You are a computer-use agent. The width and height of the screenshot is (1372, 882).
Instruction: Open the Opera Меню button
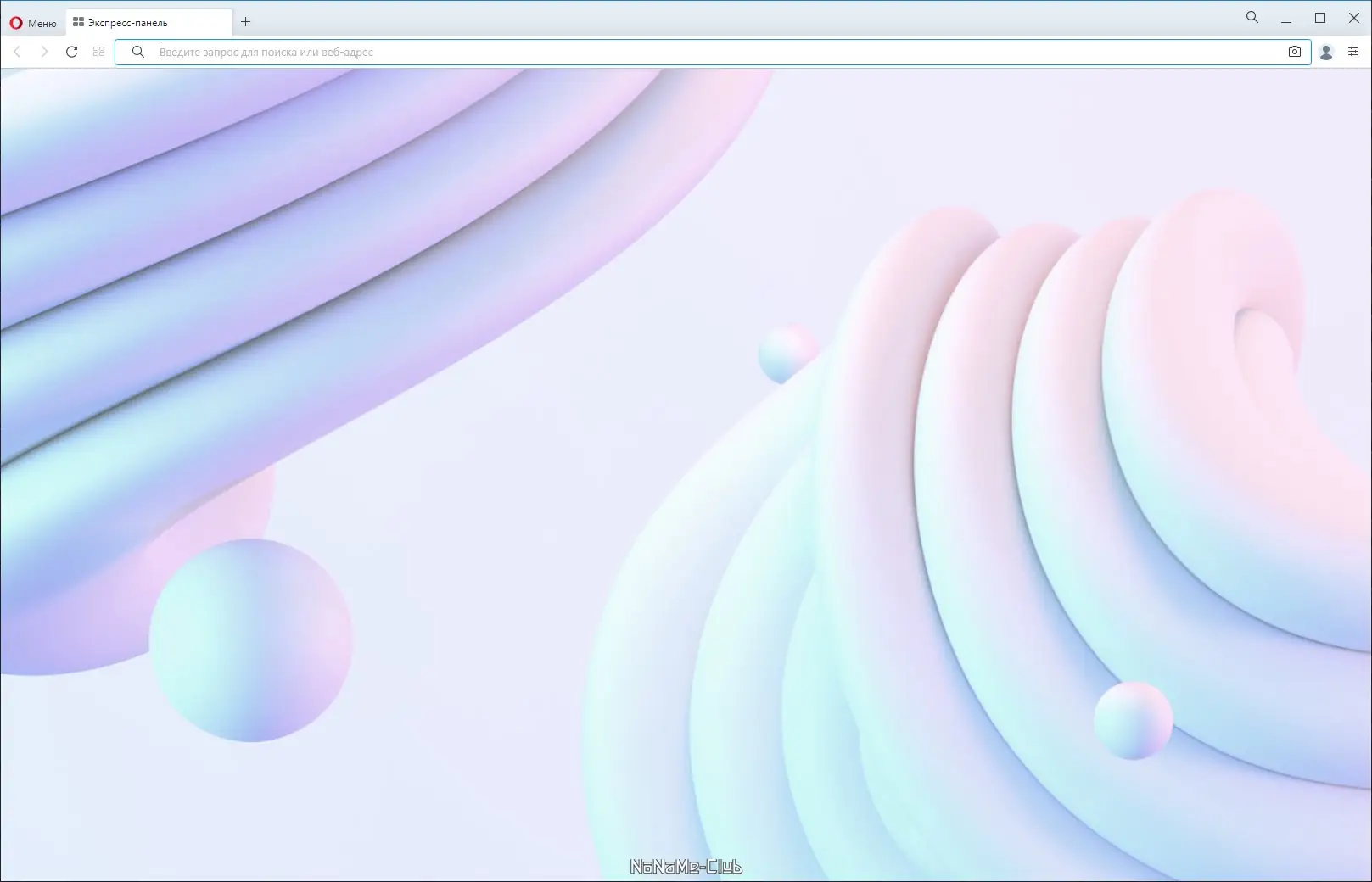click(x=32, y=23)
